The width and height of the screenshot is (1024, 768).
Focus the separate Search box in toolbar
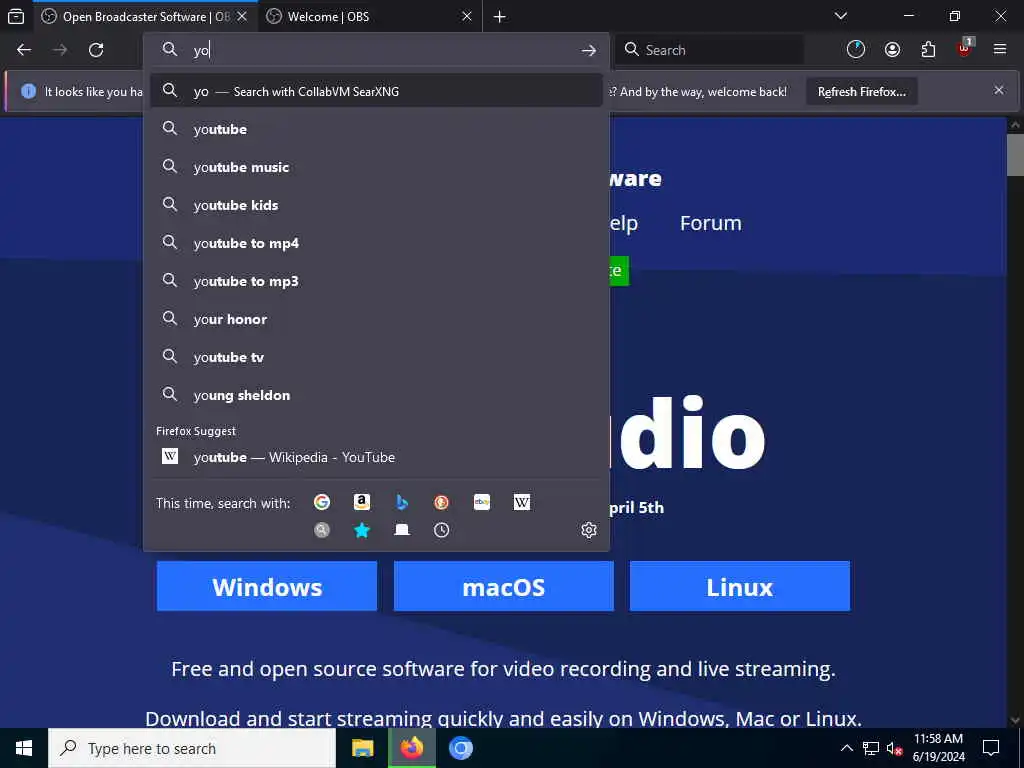click(x=710, y=50)
